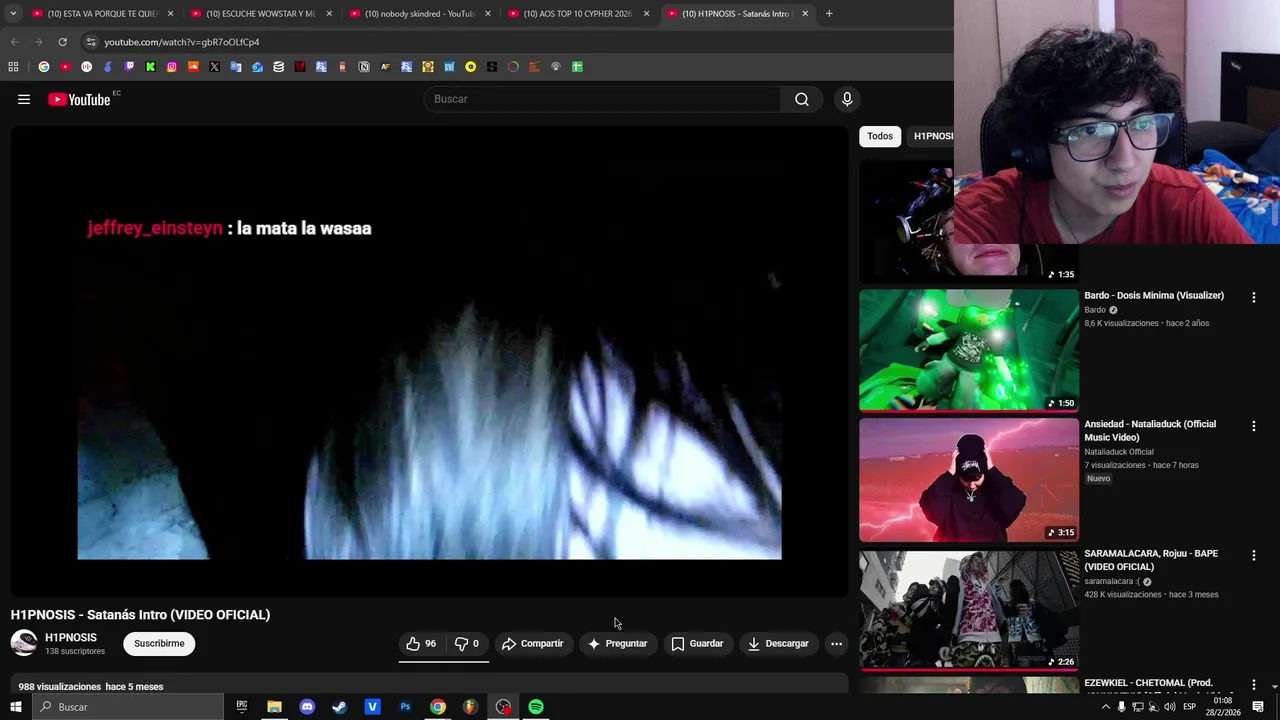Switch to nobody skindred browser tab

click(x=420, y=14)
